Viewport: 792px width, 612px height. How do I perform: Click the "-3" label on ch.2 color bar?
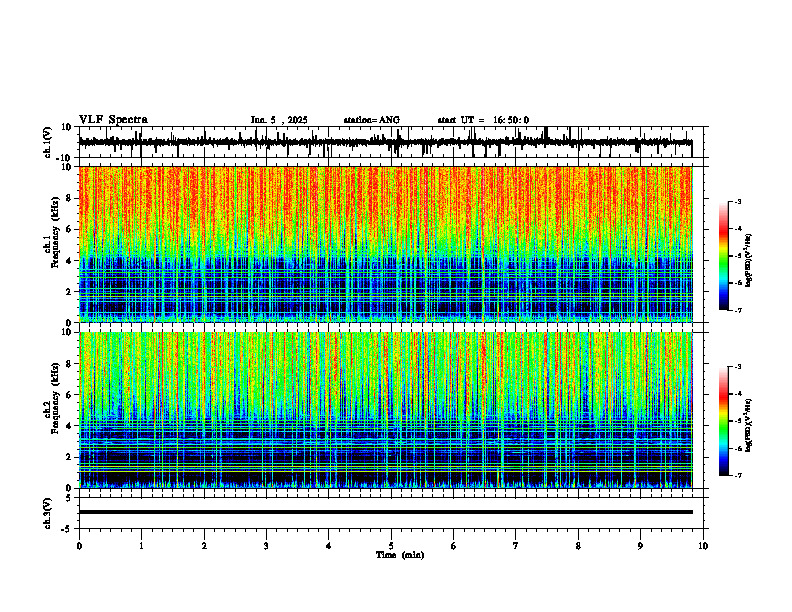tap(738, 367)
